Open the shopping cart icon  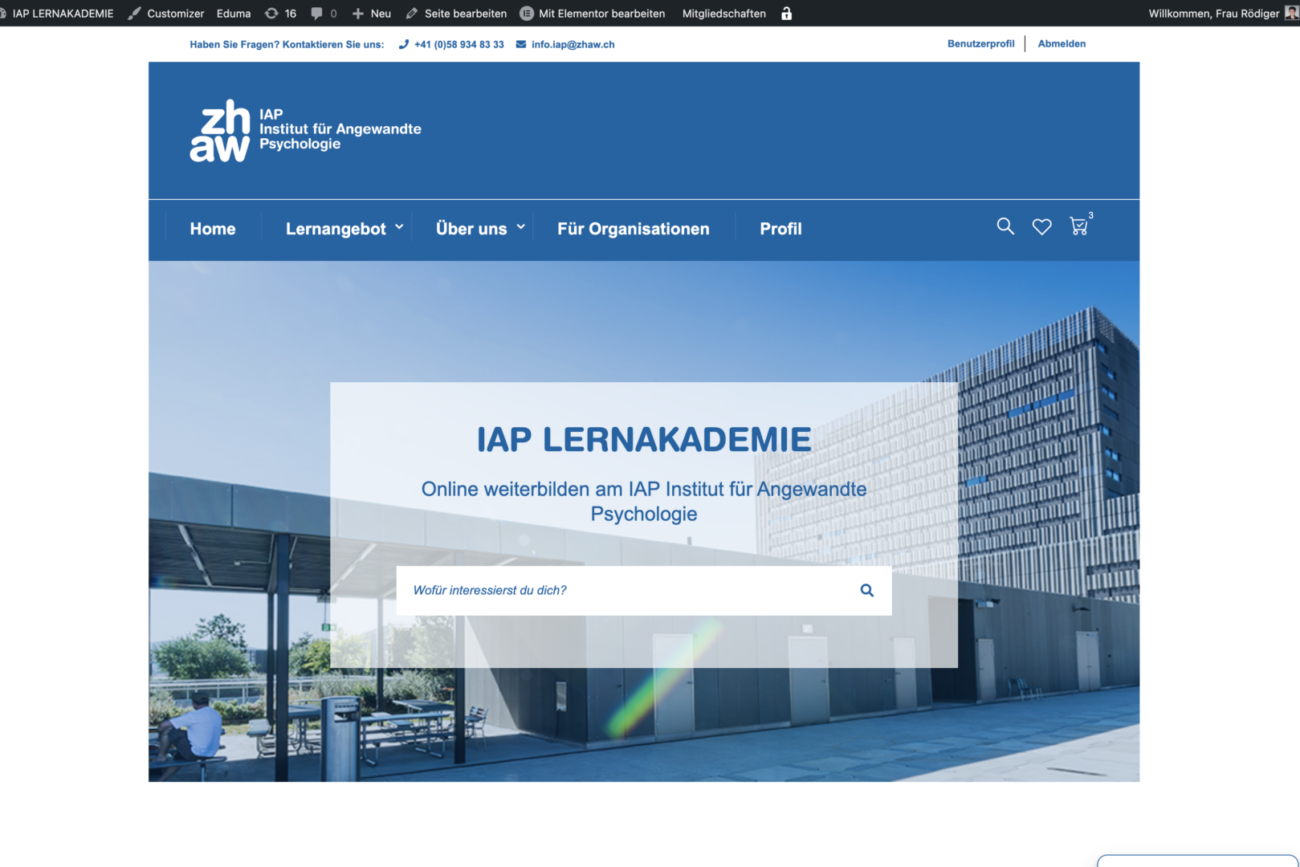(x=1078, y=227)
